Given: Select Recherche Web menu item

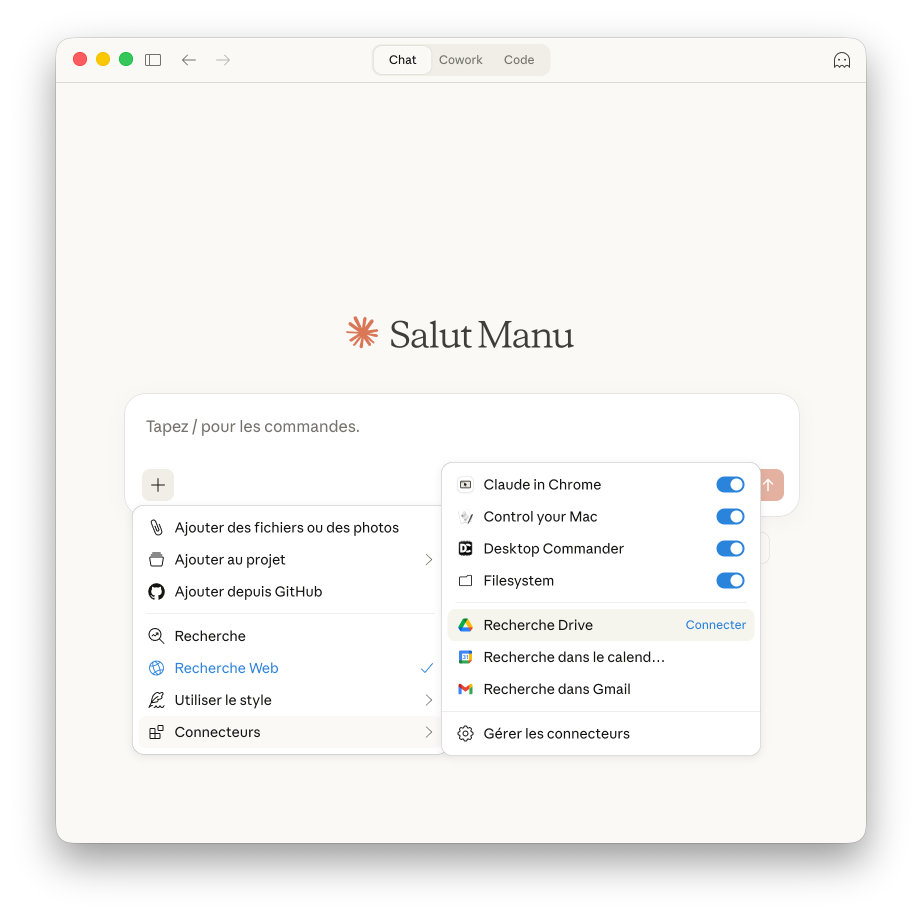Looking at the screenshot, I should click(x=227, y=668).
